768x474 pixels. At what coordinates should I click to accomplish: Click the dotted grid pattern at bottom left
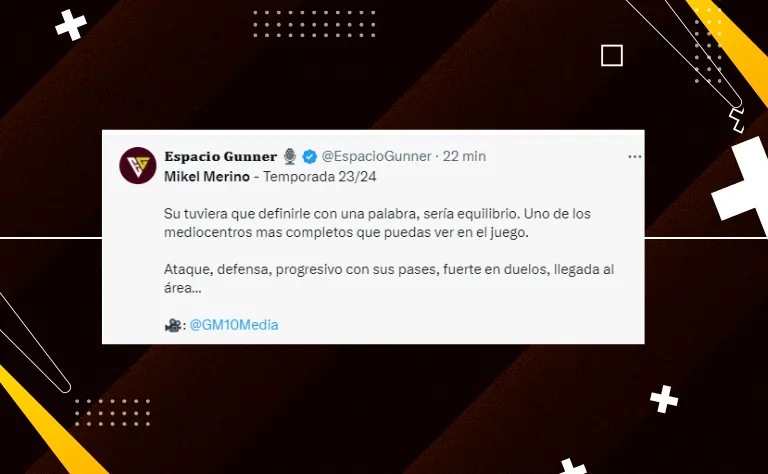coord(112,412)
